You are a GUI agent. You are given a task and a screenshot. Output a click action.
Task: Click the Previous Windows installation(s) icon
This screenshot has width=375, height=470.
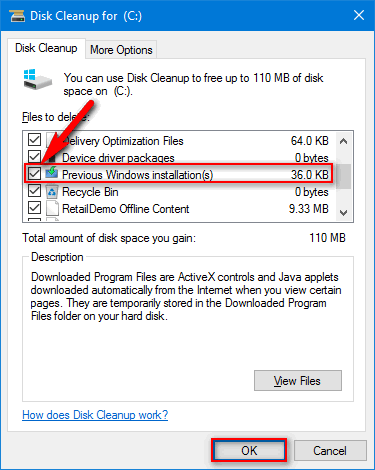[52, 173]
